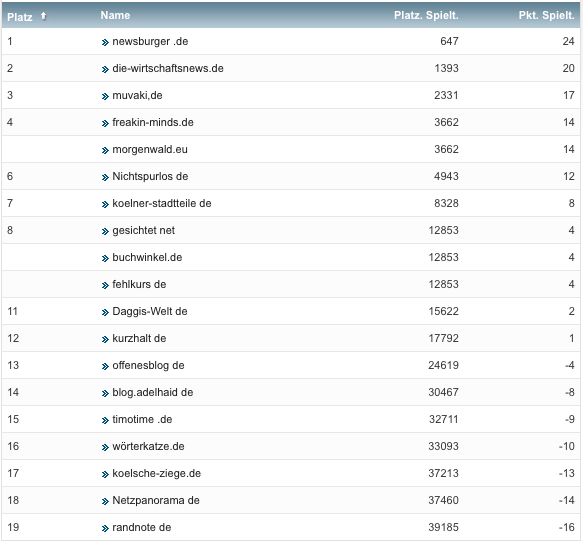The image size is (583, 544).
Task: Click the arrow icon before blog.adelhaid de
Action: pyautogui.click(x=105, y=393)
